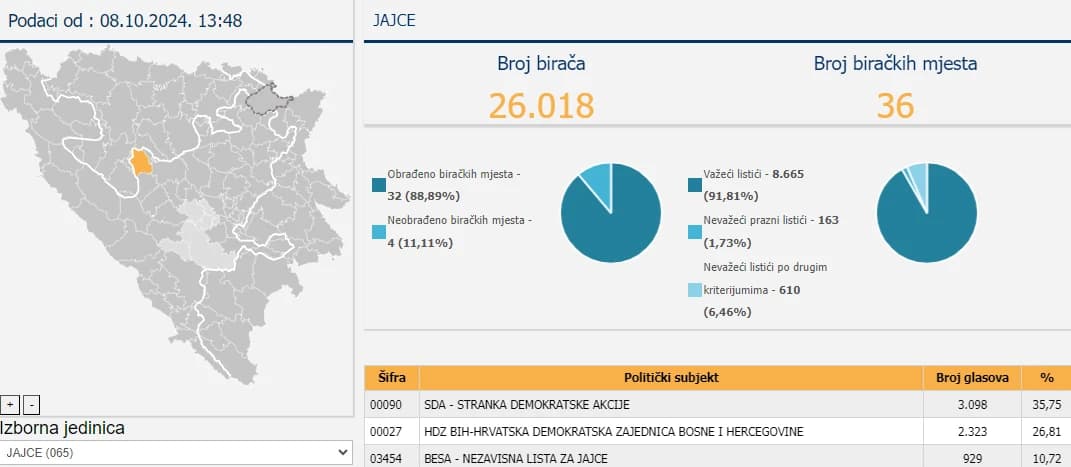Click the percentage value 10,72
Screen dimensions: 1071x467
pos(1048,458)
